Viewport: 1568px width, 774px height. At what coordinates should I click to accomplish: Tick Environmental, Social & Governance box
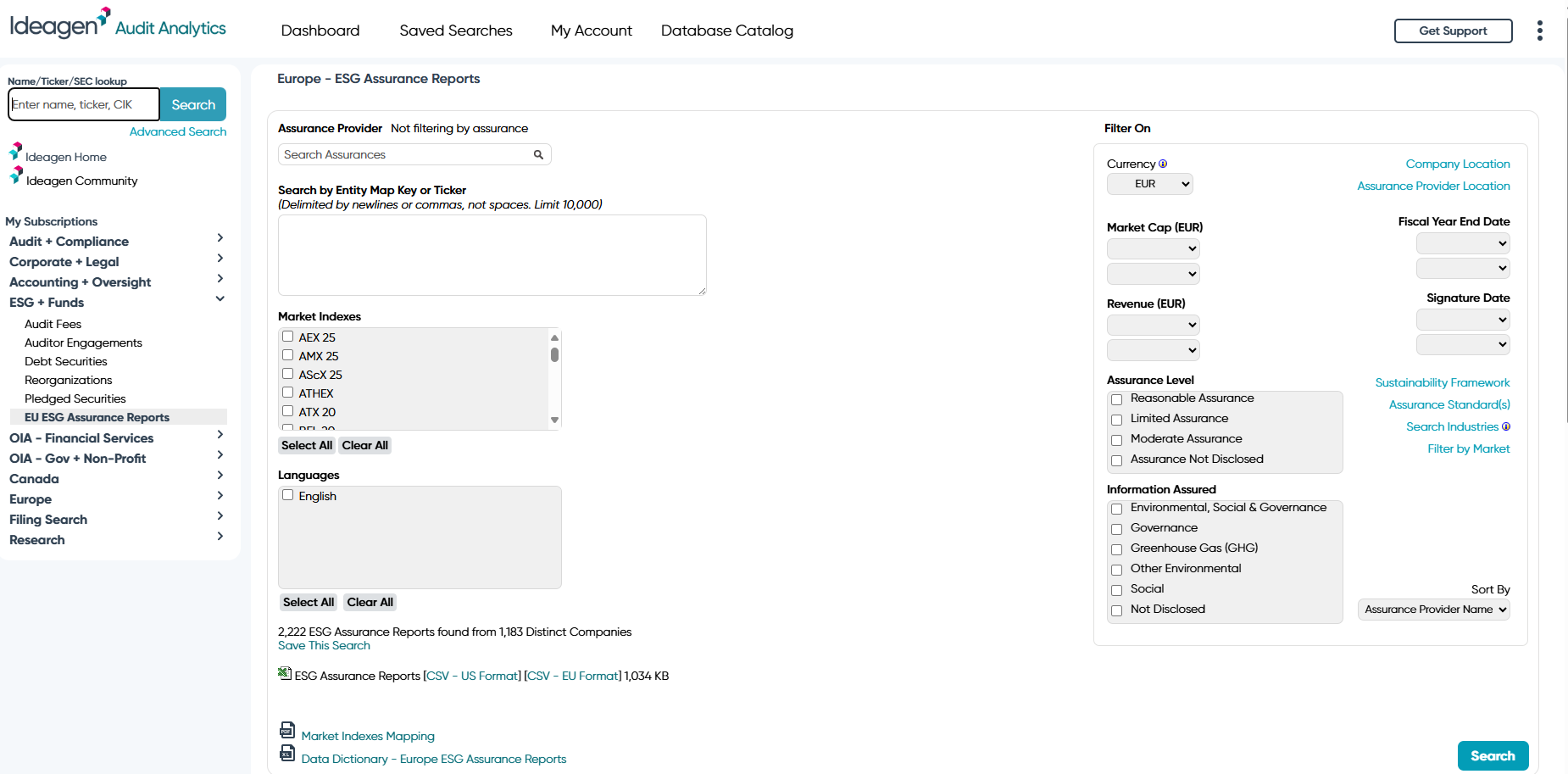pos(1117,509)
